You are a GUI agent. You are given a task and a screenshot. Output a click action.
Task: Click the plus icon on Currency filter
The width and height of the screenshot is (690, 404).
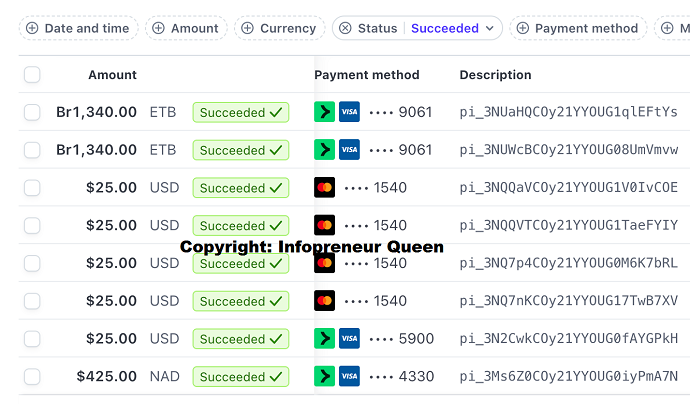[x=247, y=28]
